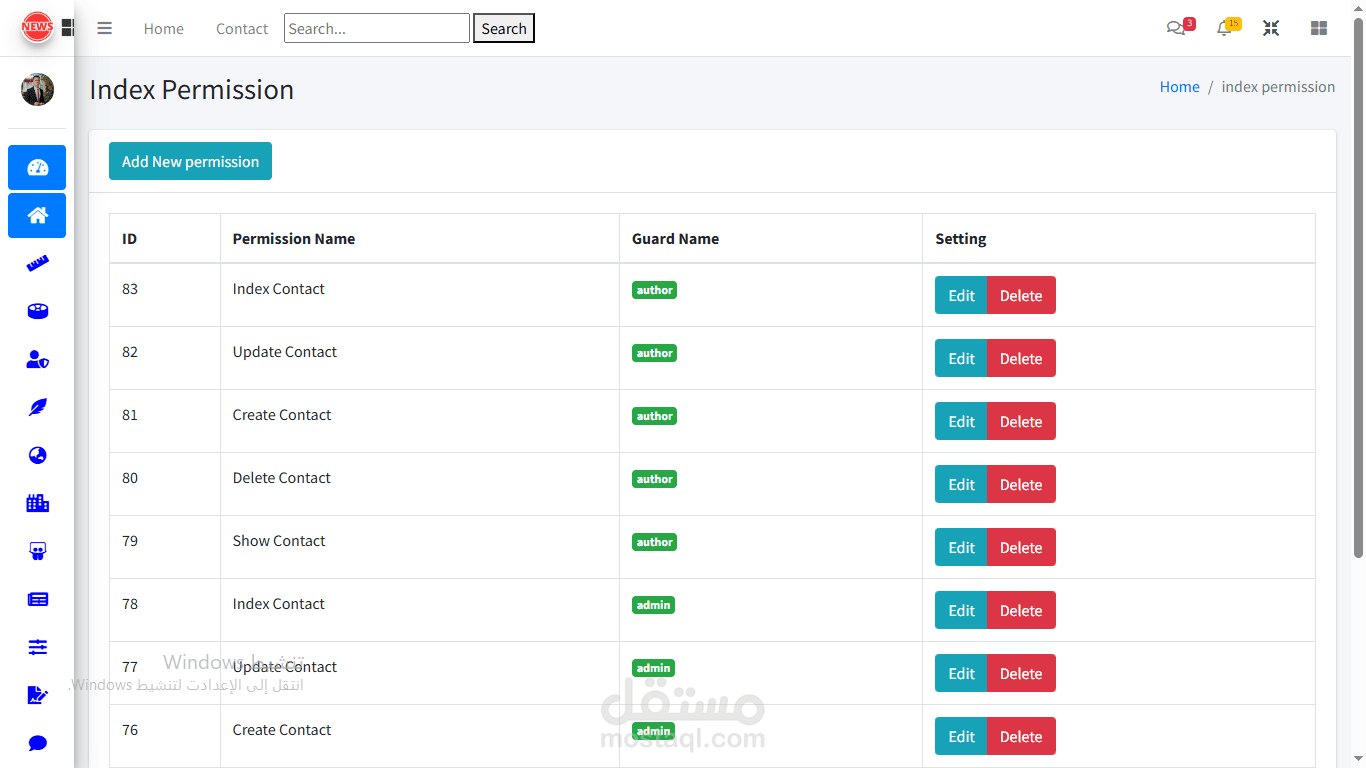
Task: Open the slideshow-style sidebar icon
Action: [37, 551]
